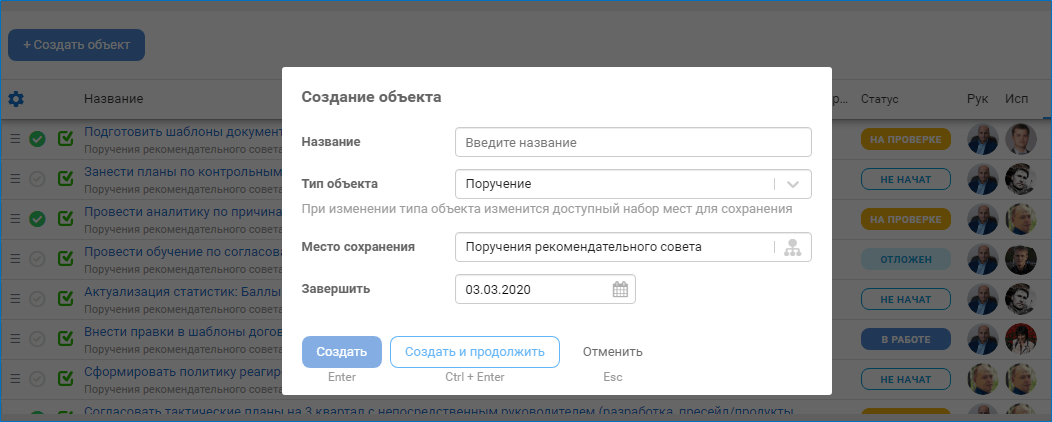1052x422 pixels.
Task: Click green checkbox icon of Сформировать политику row
Action: pyautogui.click(x=66, y=378)
